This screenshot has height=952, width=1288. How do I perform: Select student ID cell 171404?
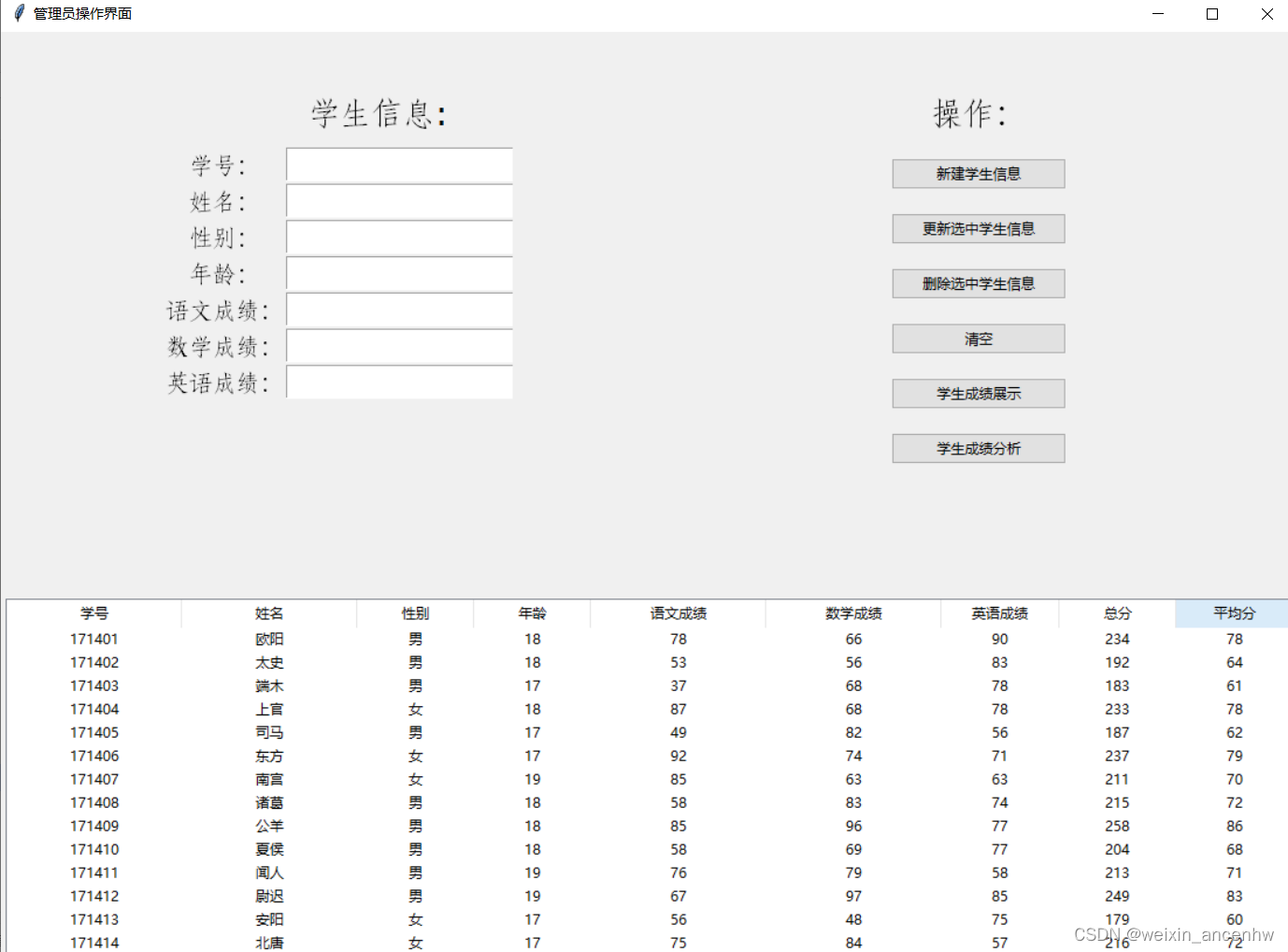[94, 710]
